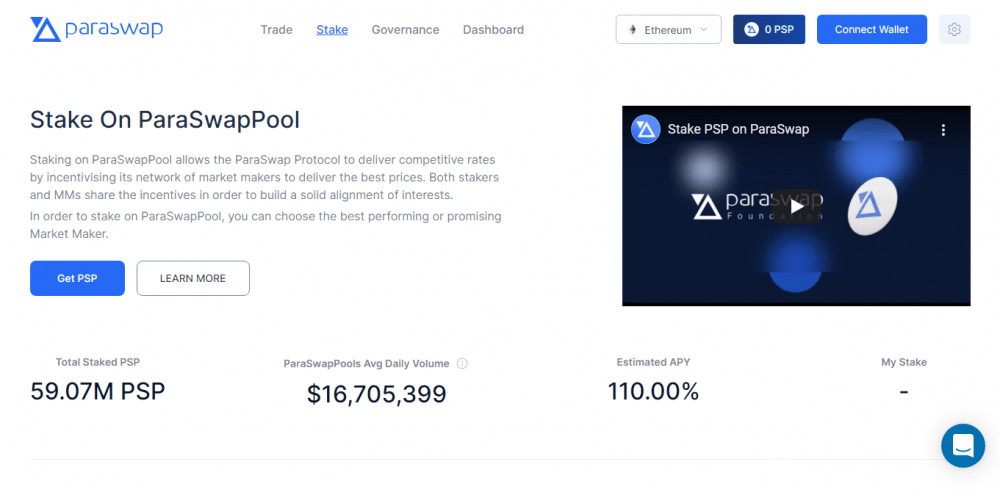
Task: Switch to the Dashboard tab
Action: [x=494, y=29]
